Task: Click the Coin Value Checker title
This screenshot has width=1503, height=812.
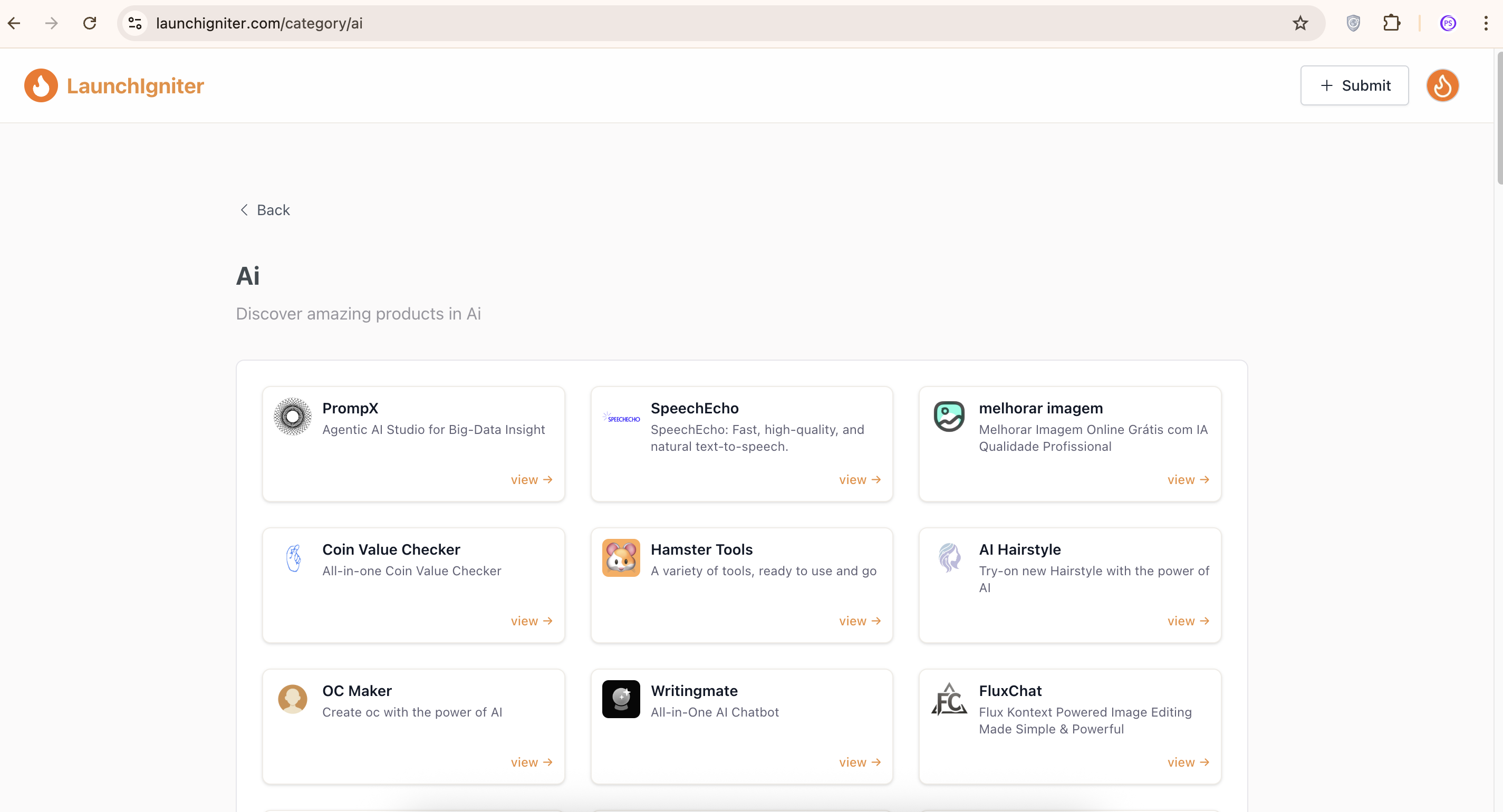Action: coord(391,549)
